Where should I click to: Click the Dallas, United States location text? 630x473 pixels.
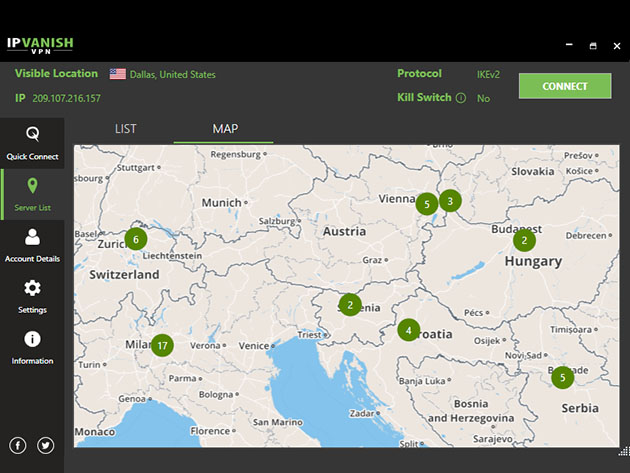pos(172,74)
